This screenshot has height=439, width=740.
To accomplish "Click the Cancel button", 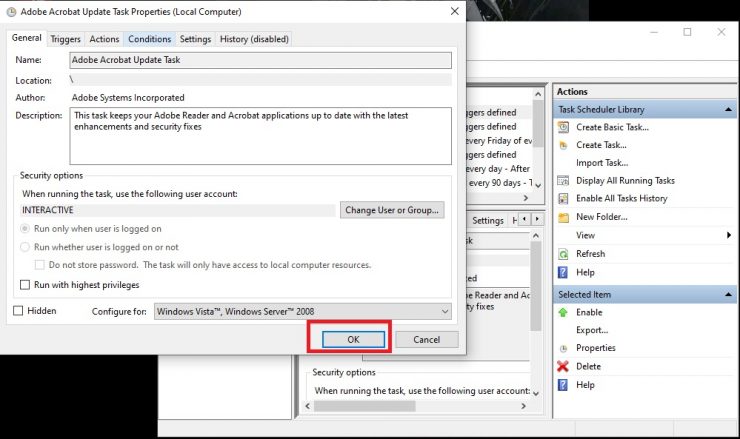I will [x=427, y=339].
